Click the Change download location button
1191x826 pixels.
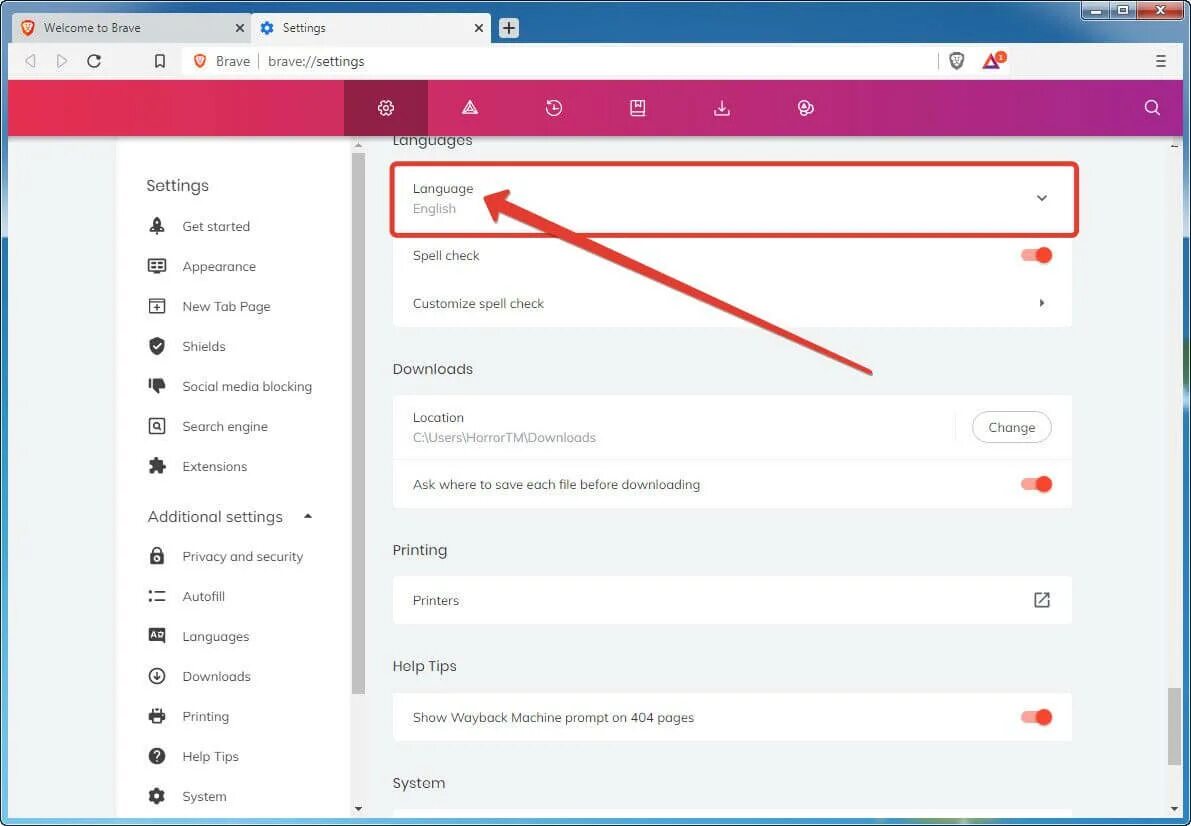click(x=1011, y=427)
